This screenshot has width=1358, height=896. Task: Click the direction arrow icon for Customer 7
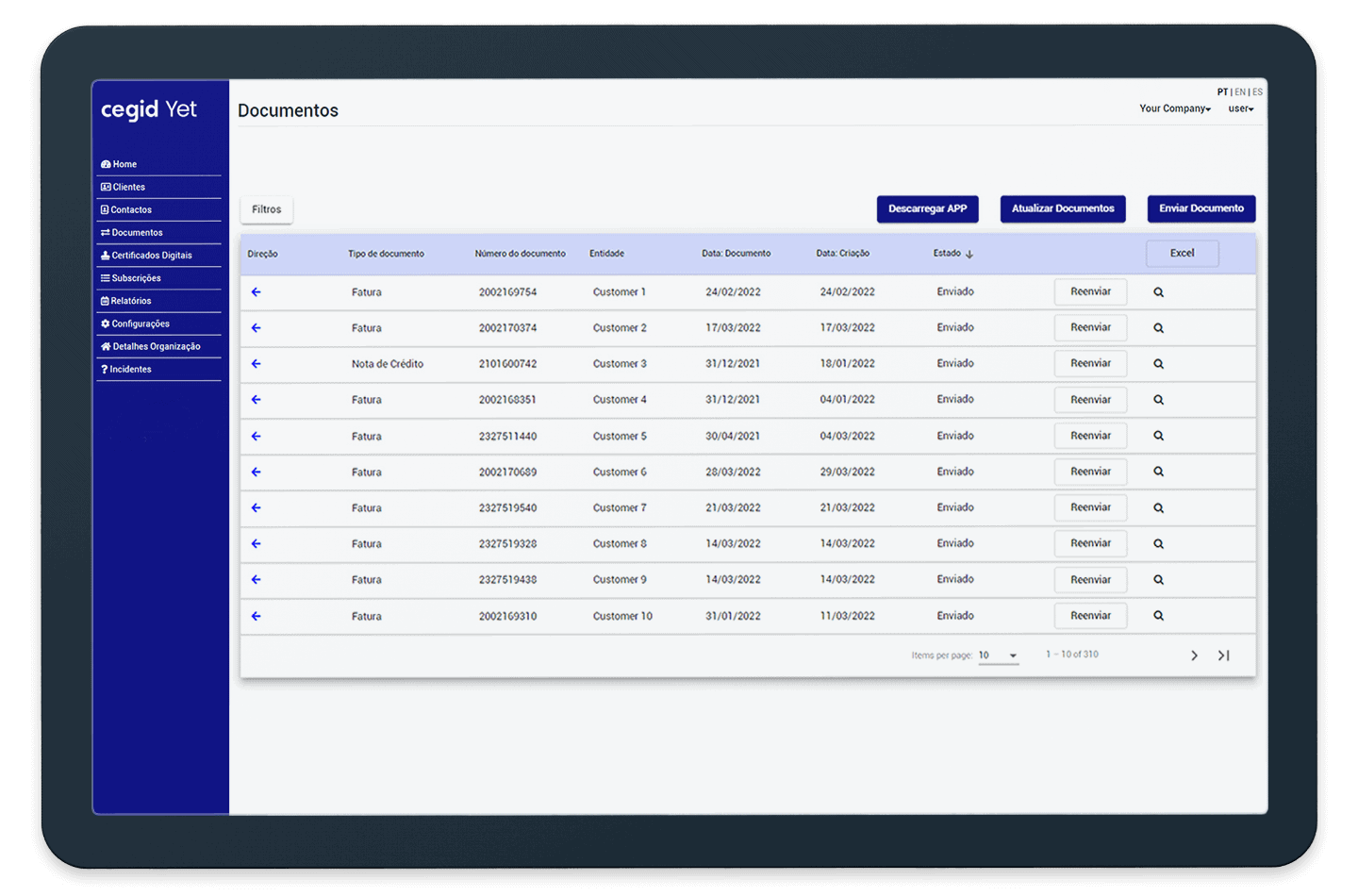coord(256,508)
